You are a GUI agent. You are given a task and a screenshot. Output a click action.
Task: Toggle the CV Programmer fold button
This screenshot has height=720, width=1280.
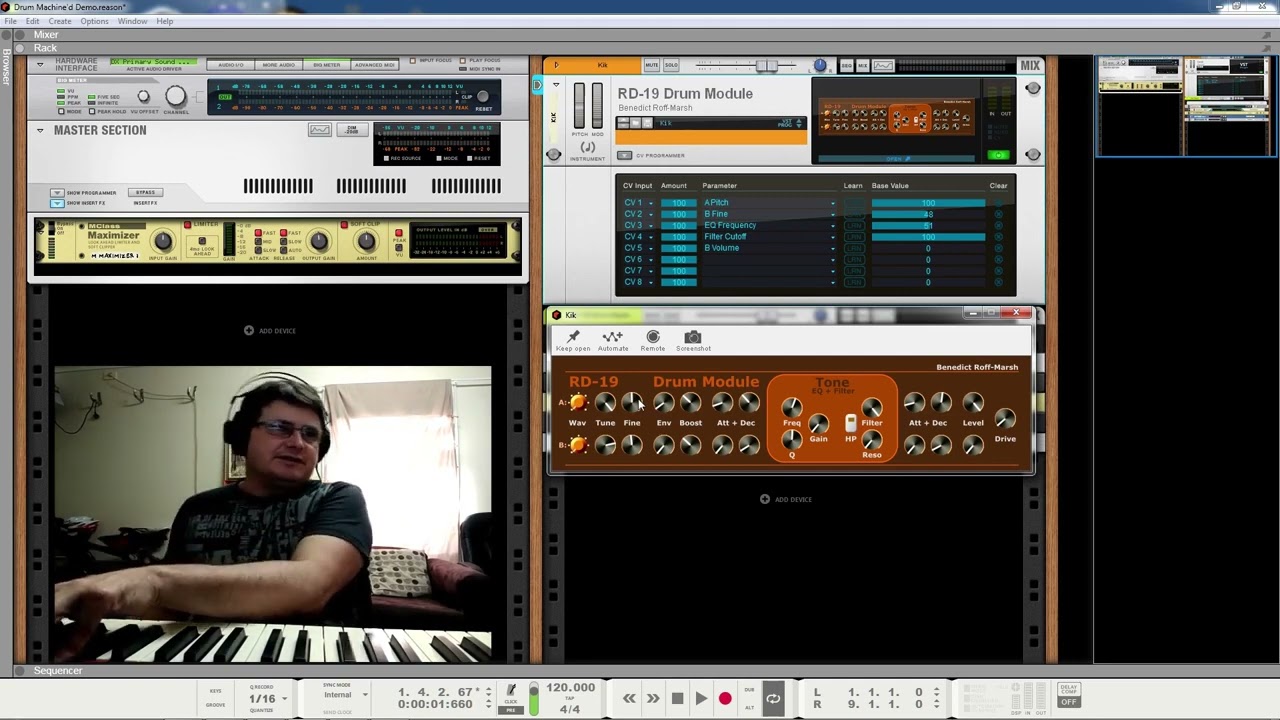tap(624, 155)
